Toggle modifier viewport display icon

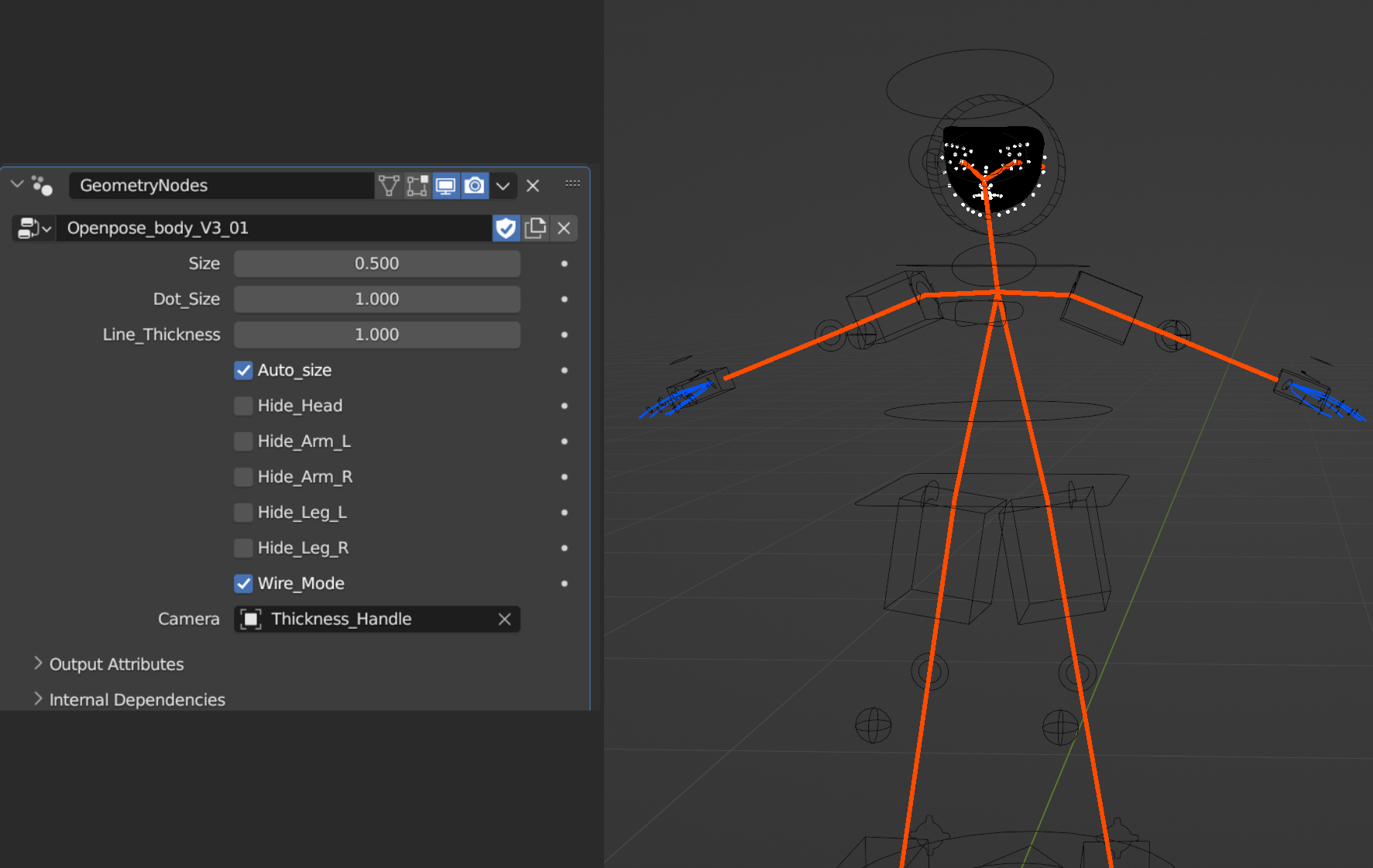tap(446, 186)
